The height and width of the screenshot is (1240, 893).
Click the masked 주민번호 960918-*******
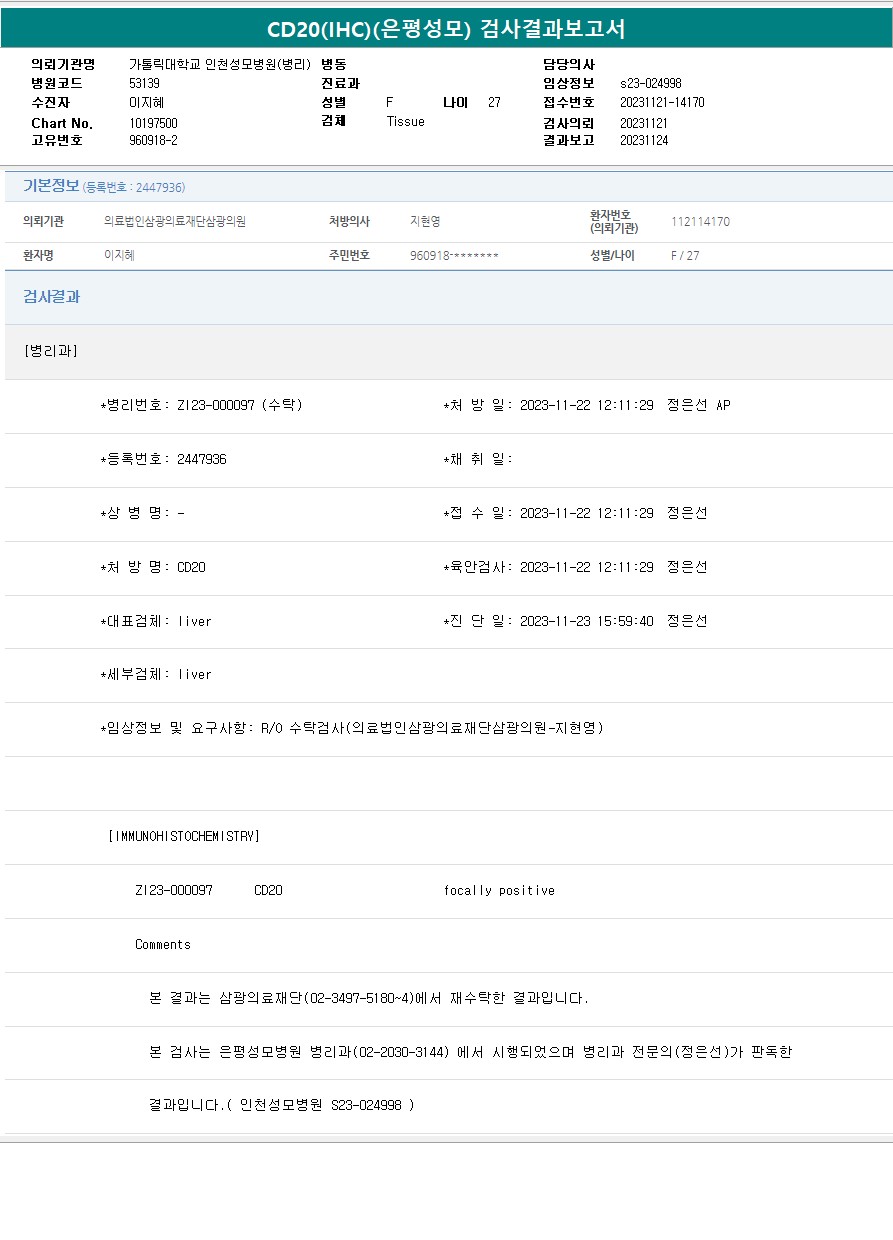454,256
